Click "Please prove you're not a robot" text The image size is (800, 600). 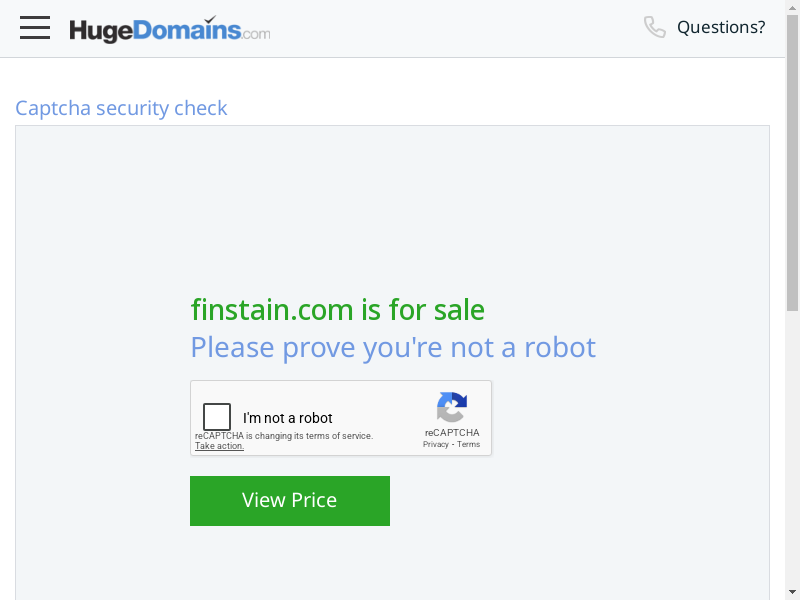tap(393, 347)
